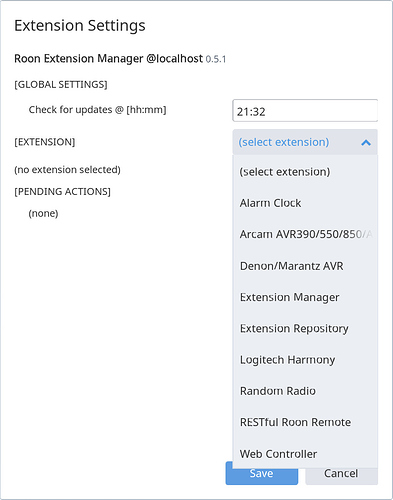The width and height of the screenshot is (393, 500).
Task: Click the 0.5.1 version label
Action: (216, 59)
